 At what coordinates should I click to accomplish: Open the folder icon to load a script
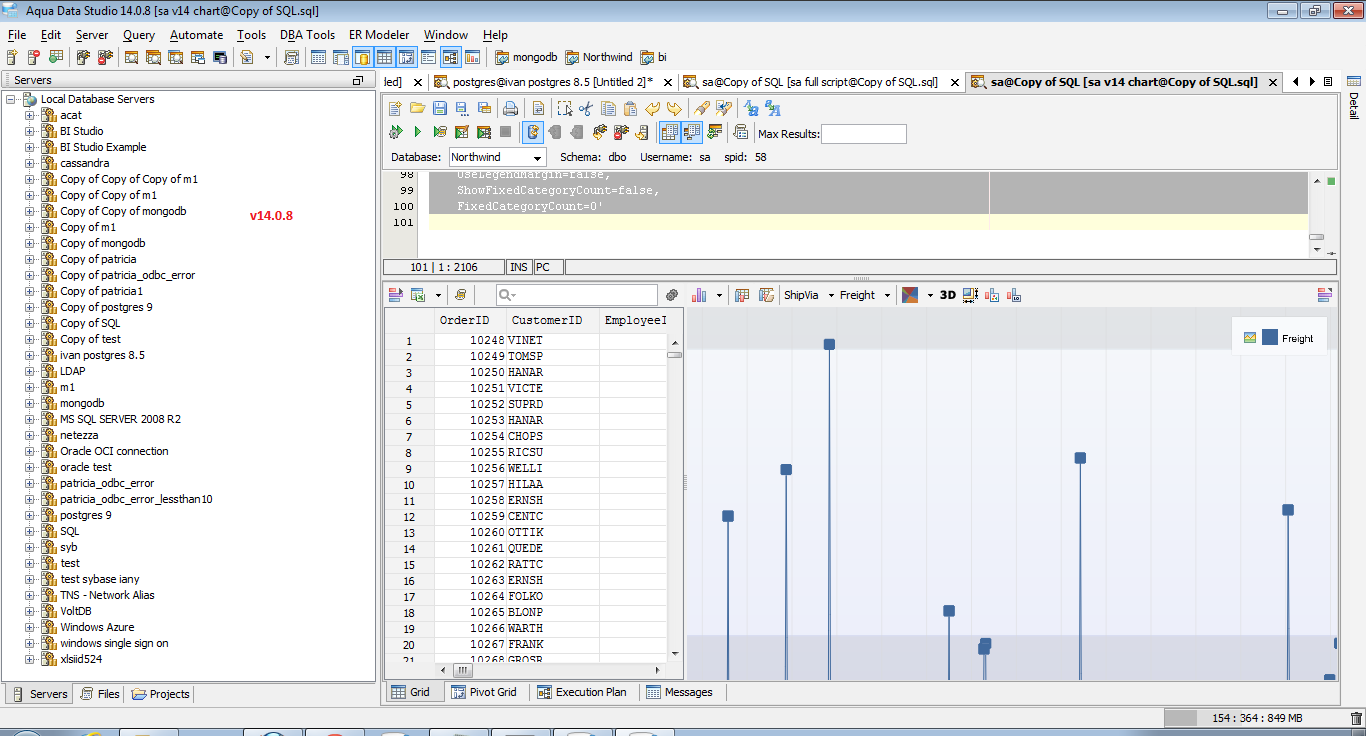click(x=417, y=109)
